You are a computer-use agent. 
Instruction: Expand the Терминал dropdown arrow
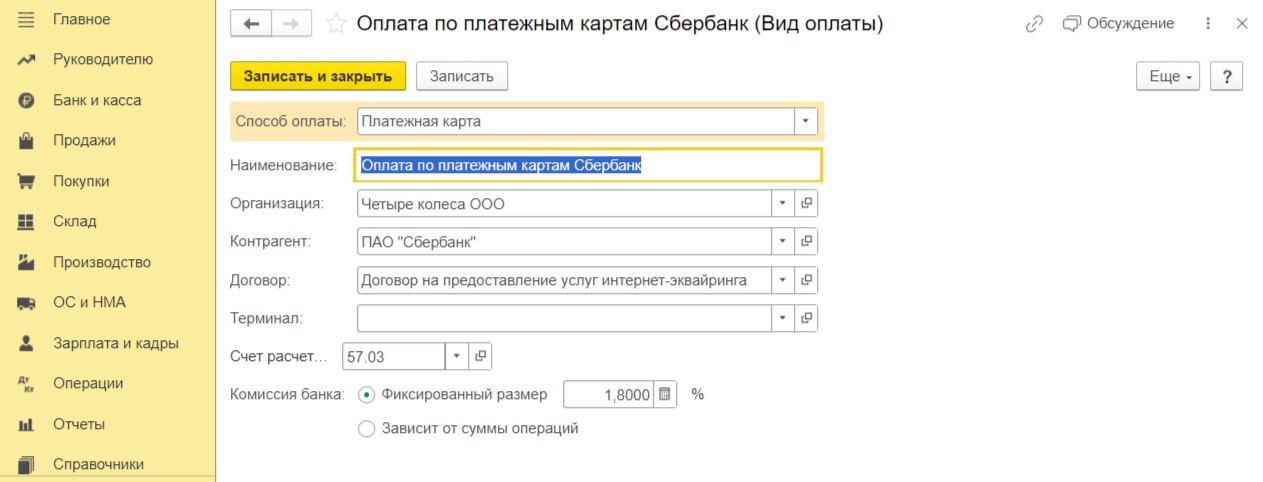click(x=784, y=318)
